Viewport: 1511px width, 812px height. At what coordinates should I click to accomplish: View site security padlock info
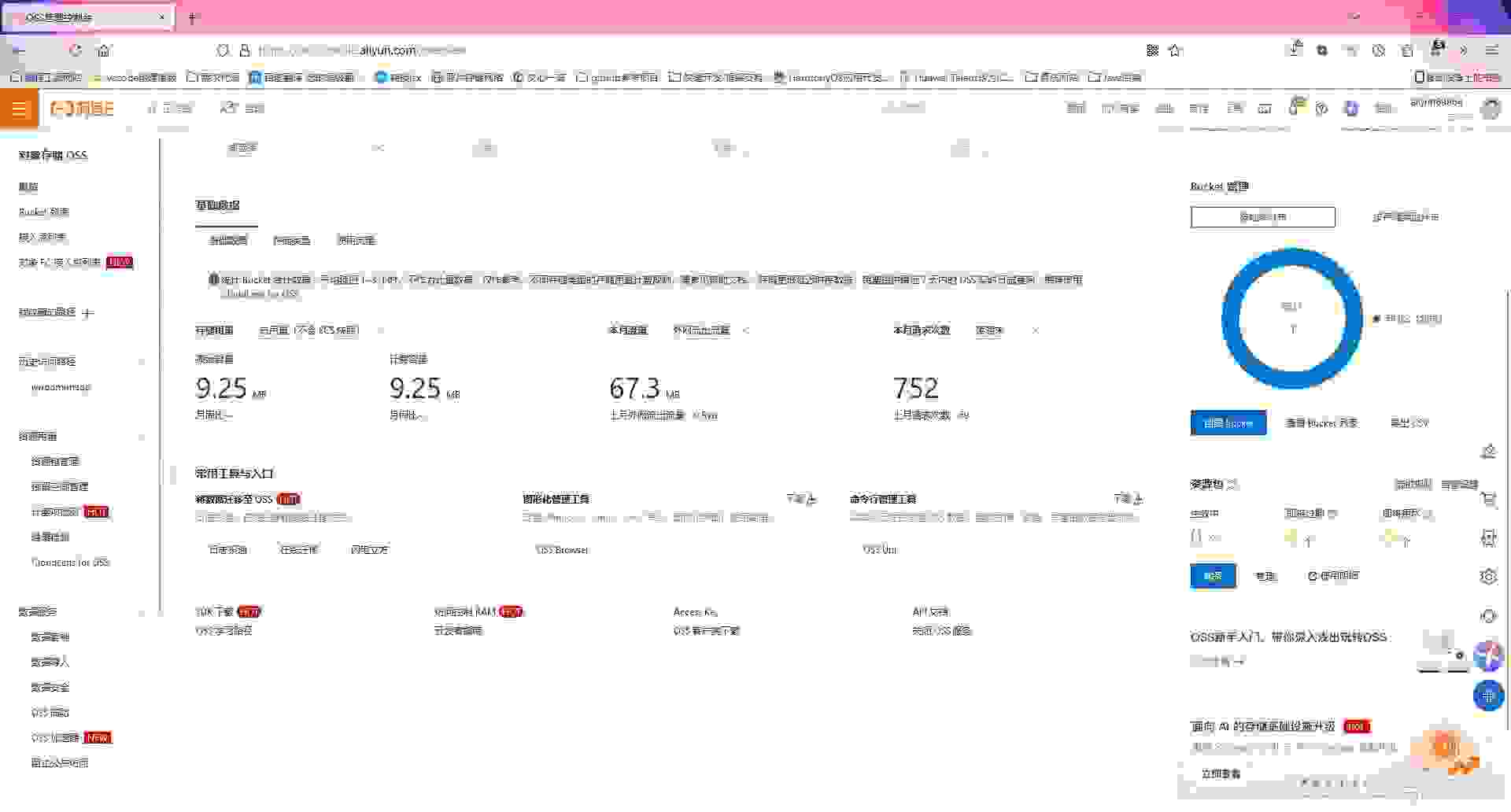244,50
